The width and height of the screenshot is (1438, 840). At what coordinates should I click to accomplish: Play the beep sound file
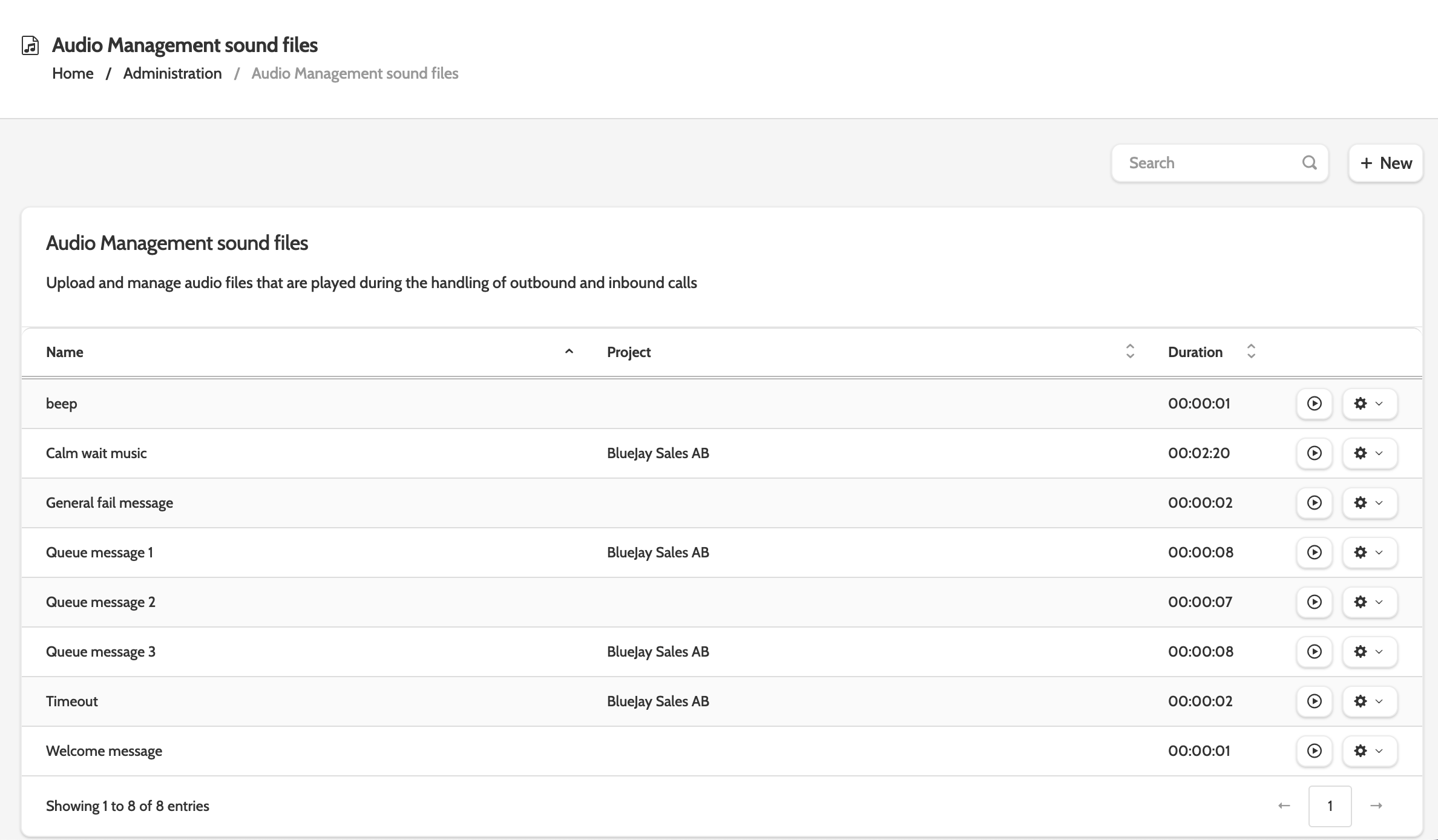[1314, 404]
